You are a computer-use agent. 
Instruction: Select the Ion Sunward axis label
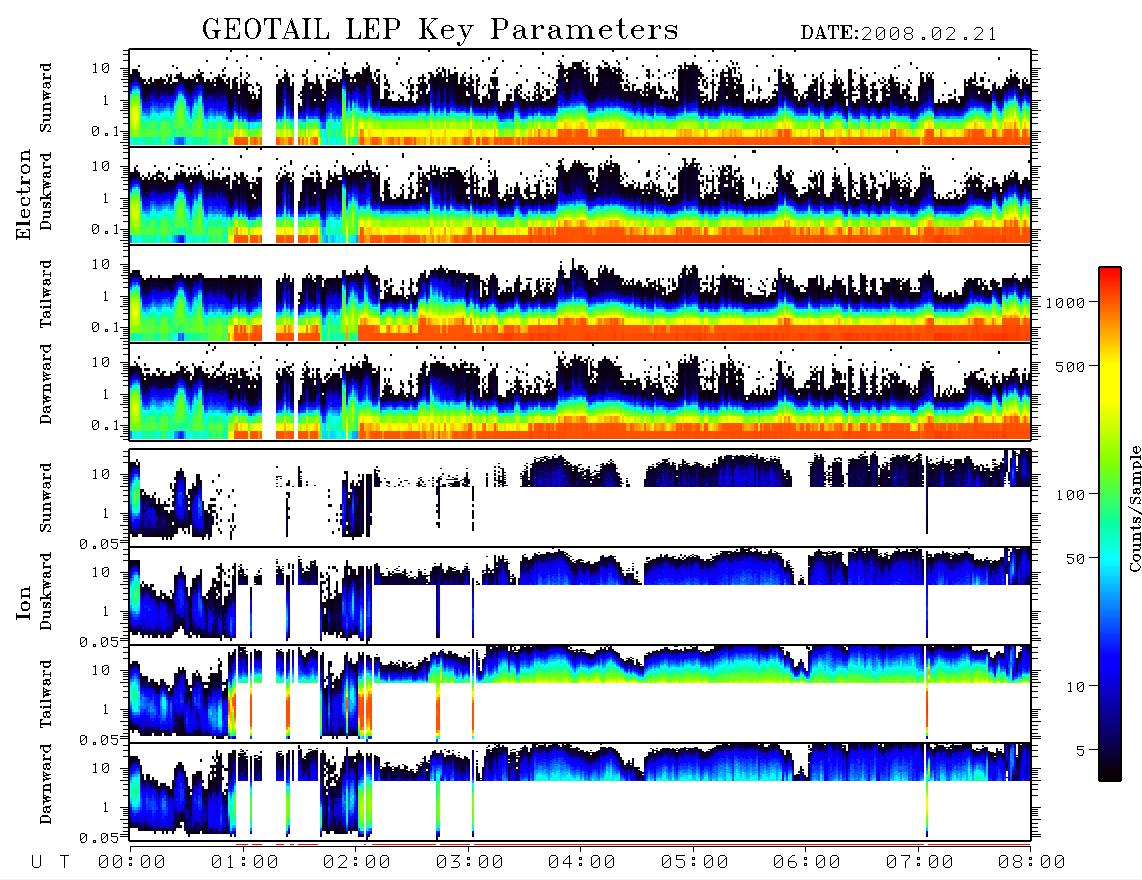click(46, 497)
